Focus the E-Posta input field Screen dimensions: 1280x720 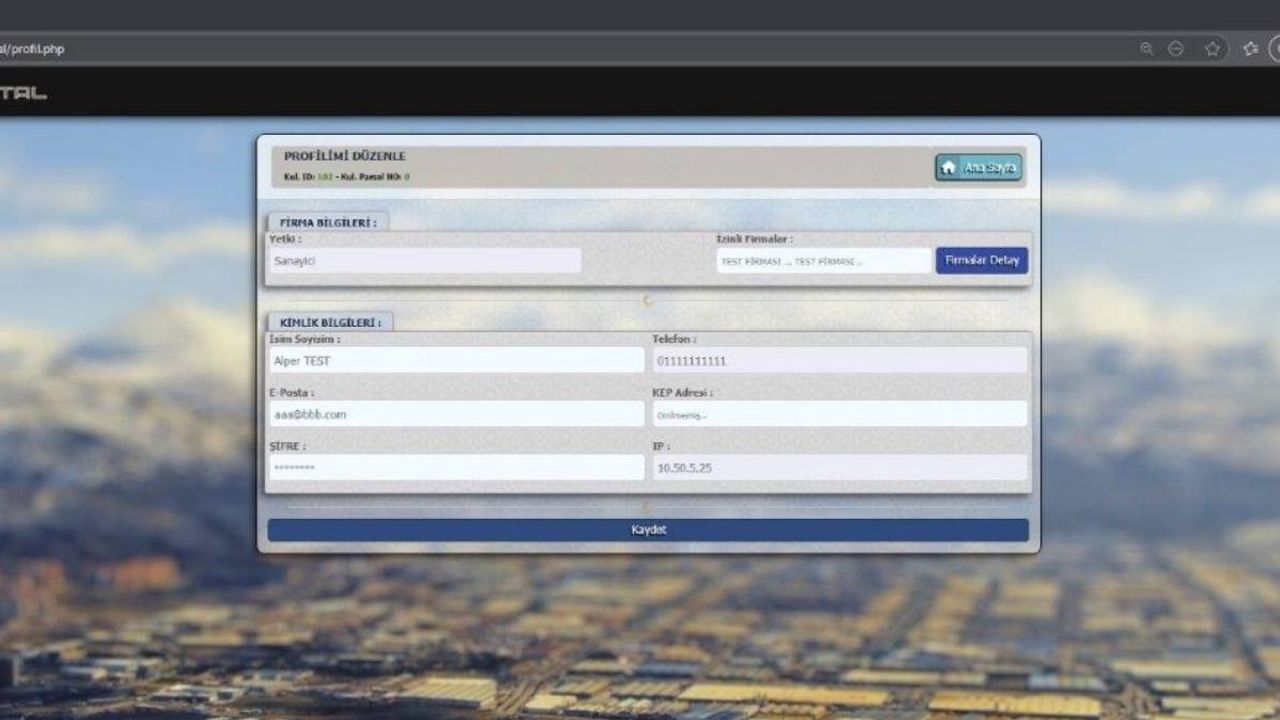pos(456,414)
